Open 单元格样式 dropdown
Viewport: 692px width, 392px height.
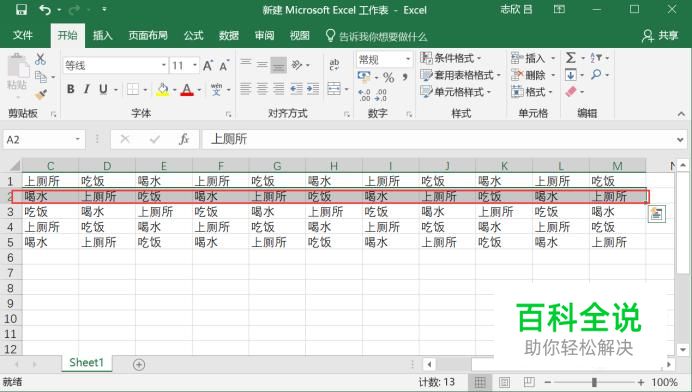click(x=455, y=92)
